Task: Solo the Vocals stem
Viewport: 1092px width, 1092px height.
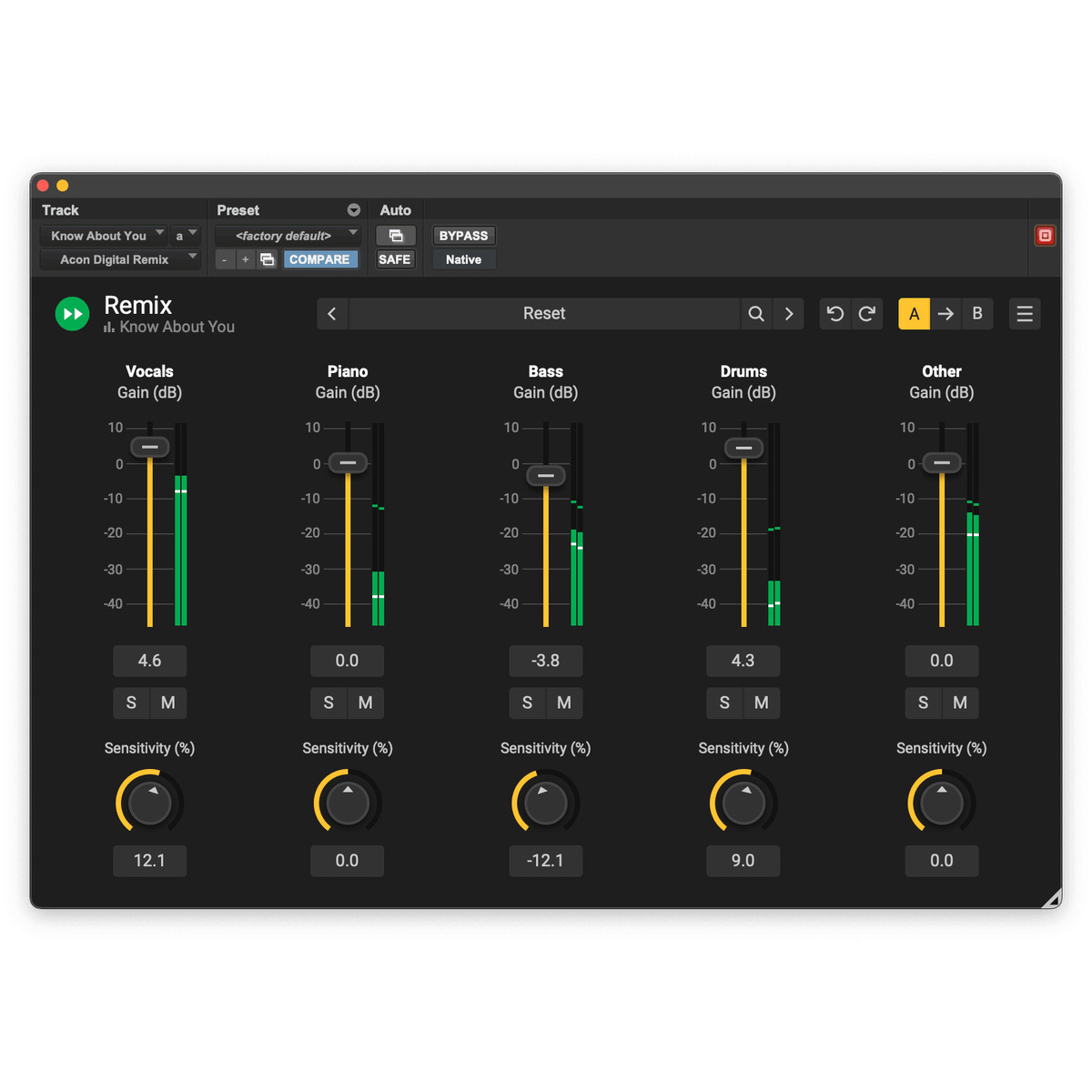Action: click(x=131, y=703)
